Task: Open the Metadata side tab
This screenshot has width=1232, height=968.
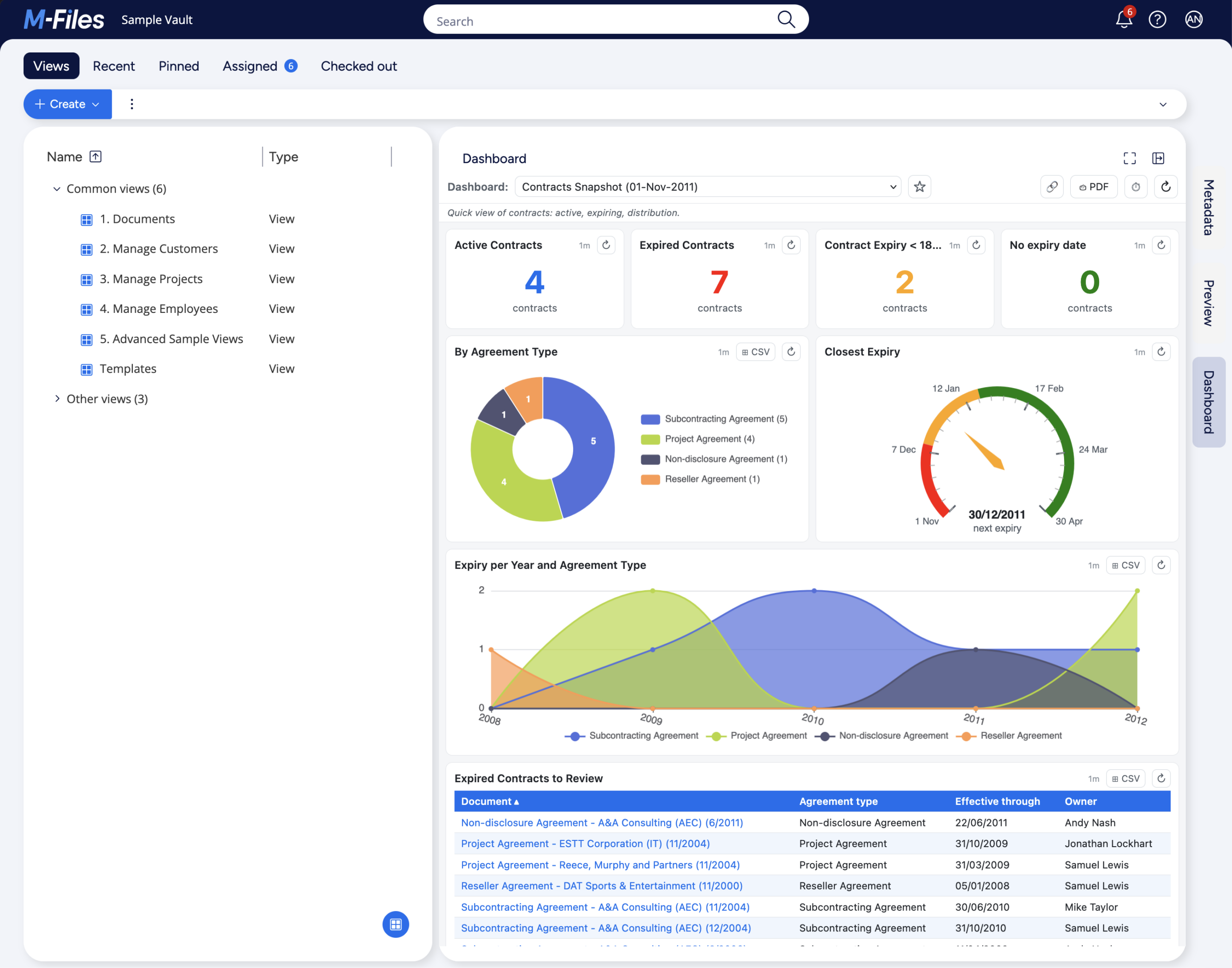Action: click(1208, 207)
